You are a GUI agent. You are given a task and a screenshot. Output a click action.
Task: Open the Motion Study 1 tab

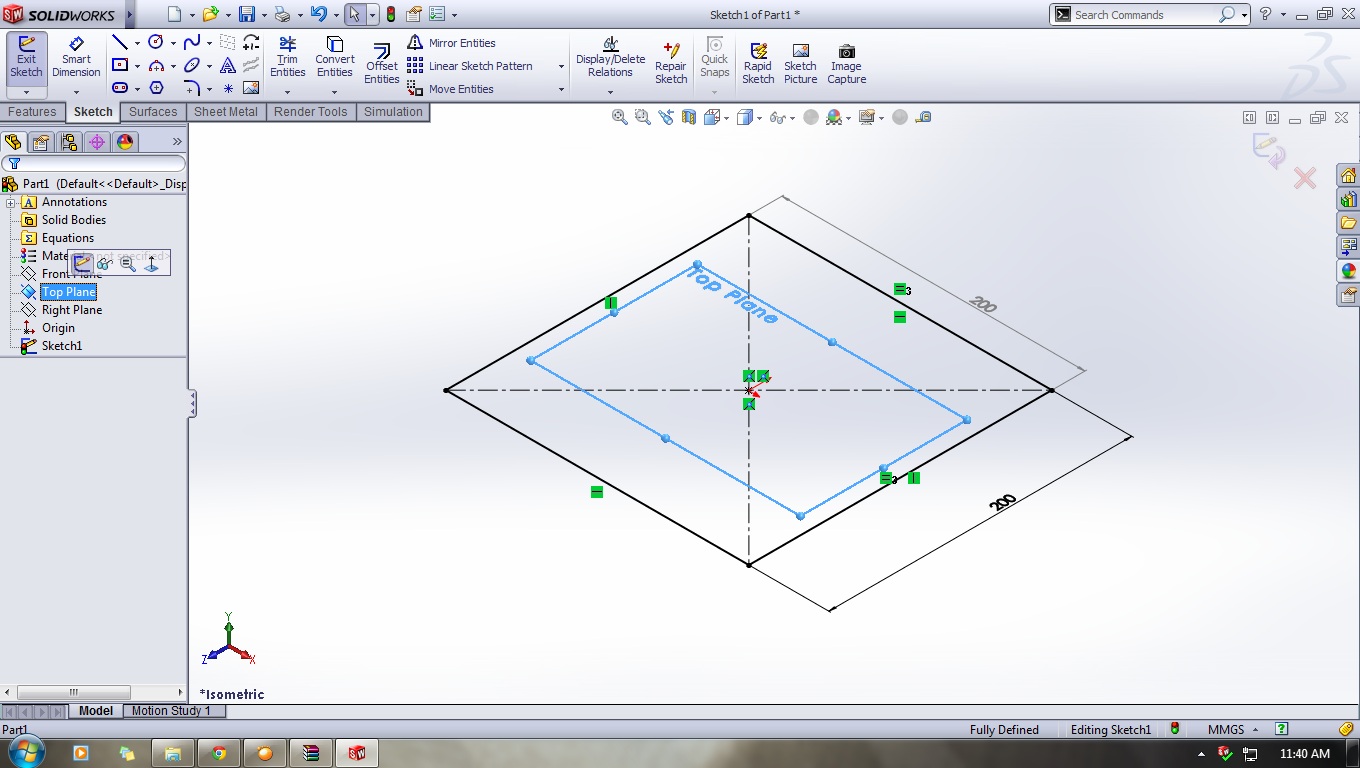coord(171,711)
